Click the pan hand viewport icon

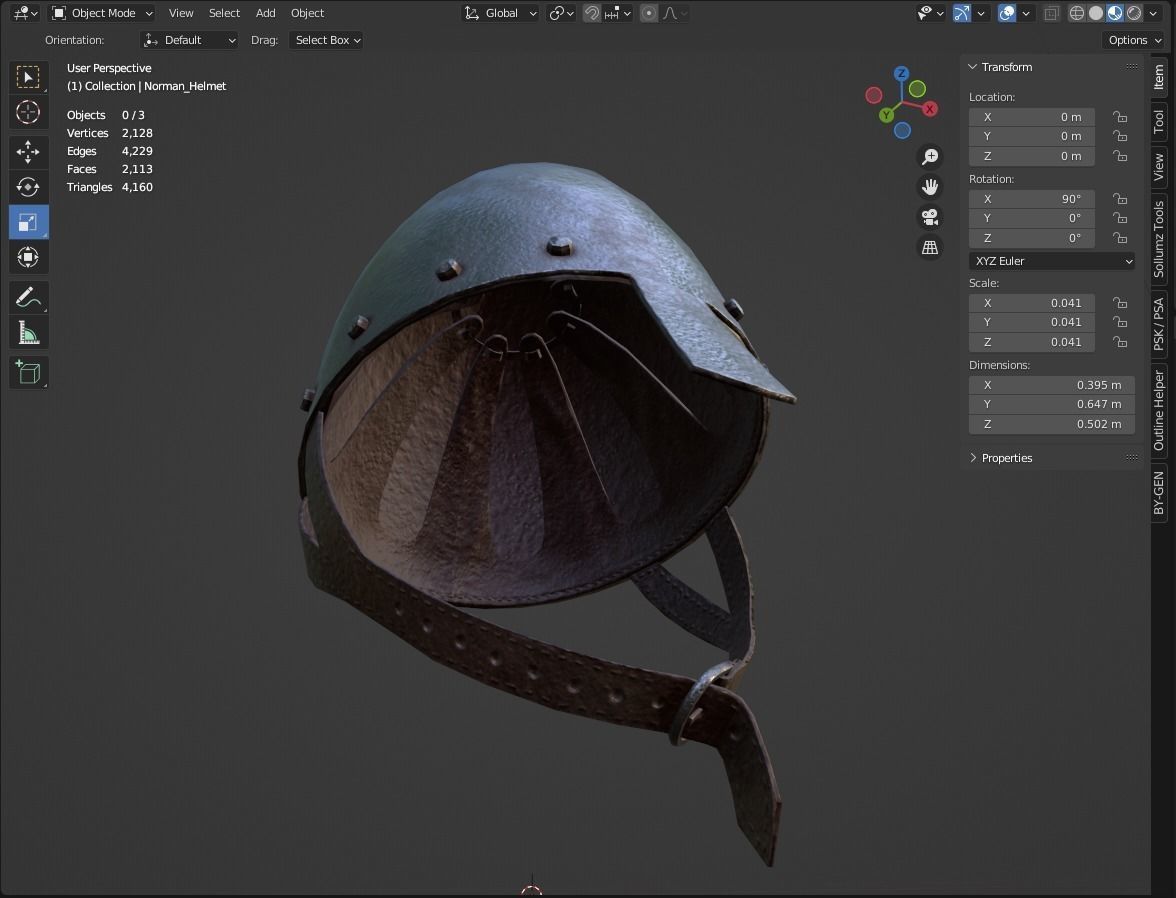coord(930,186)
